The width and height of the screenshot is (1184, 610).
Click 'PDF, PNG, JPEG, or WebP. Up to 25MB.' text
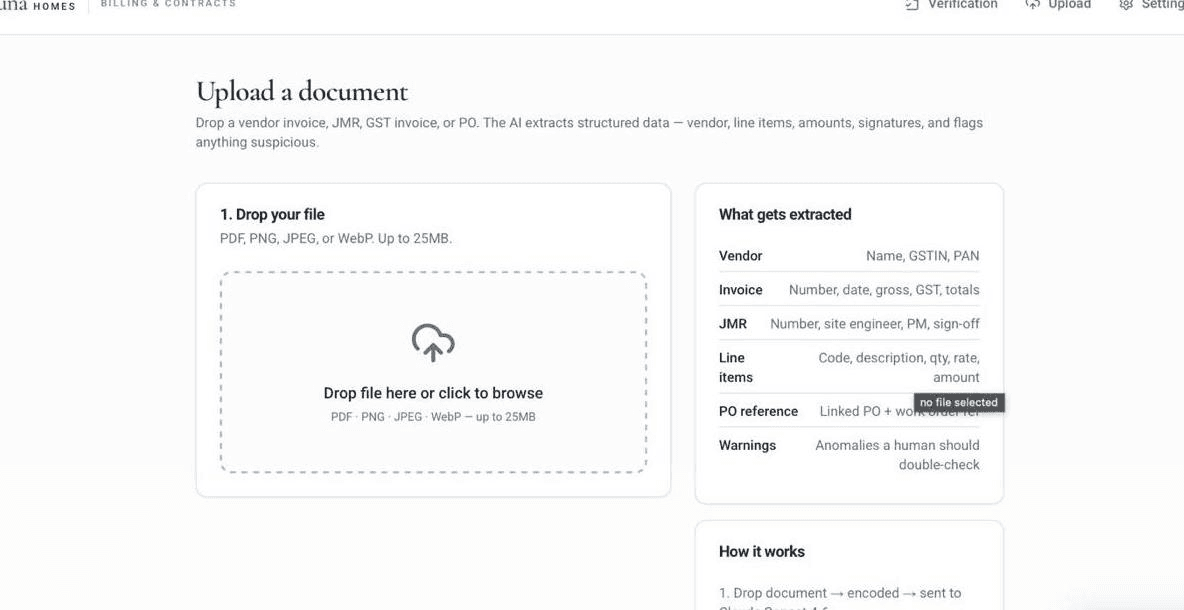(336, 239)
